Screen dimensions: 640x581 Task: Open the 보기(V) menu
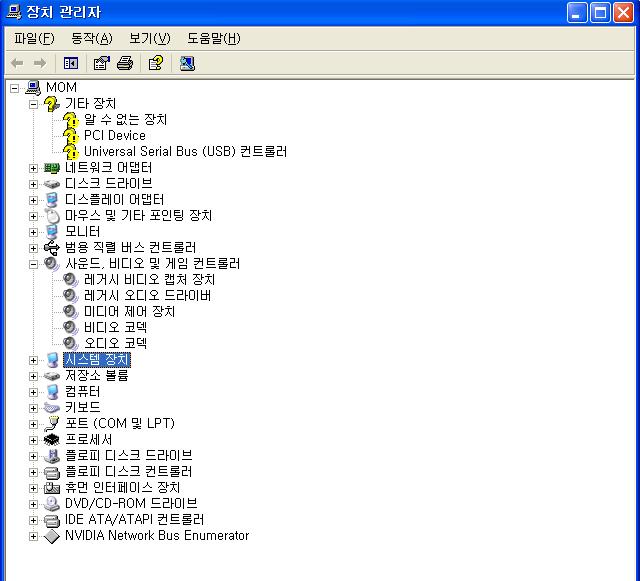point(149,38)
